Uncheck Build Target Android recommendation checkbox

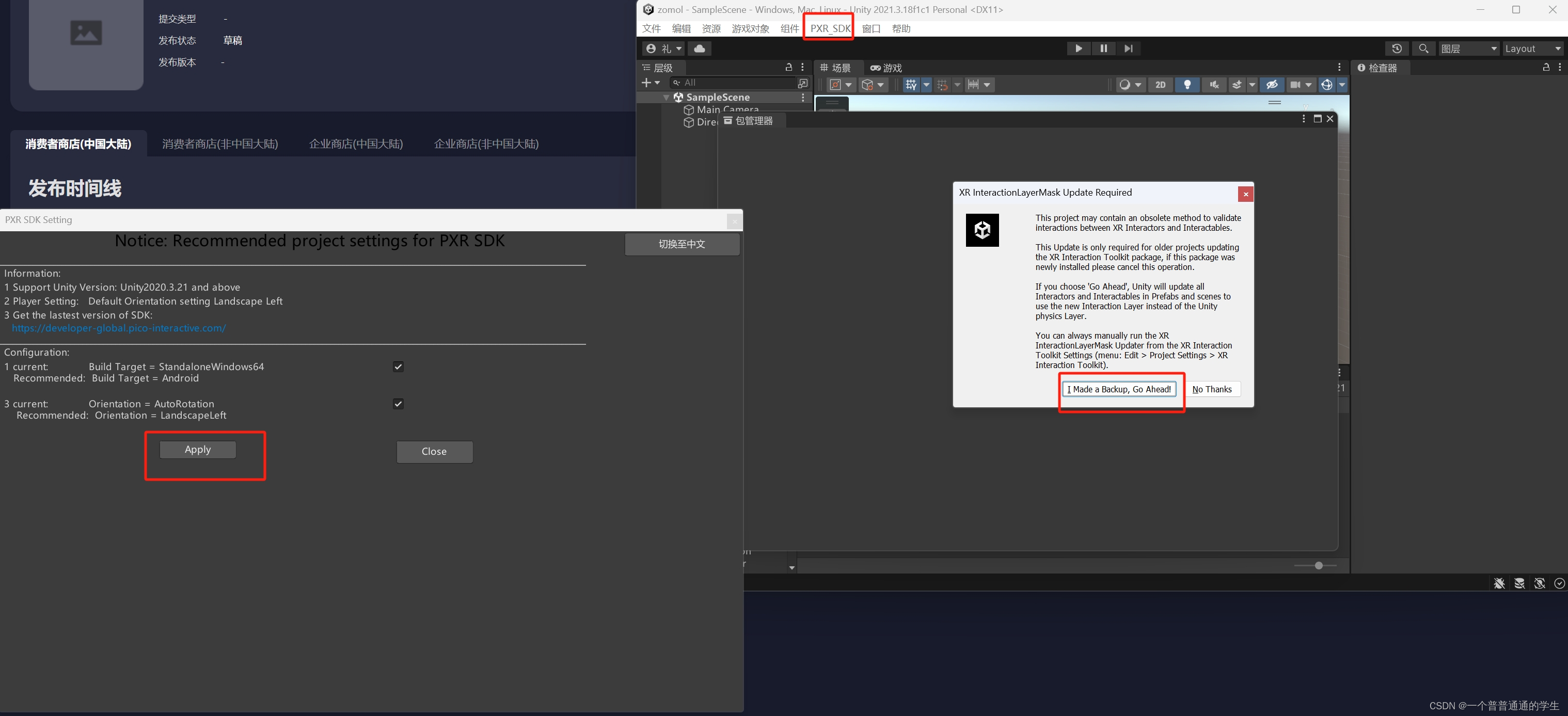398,367
